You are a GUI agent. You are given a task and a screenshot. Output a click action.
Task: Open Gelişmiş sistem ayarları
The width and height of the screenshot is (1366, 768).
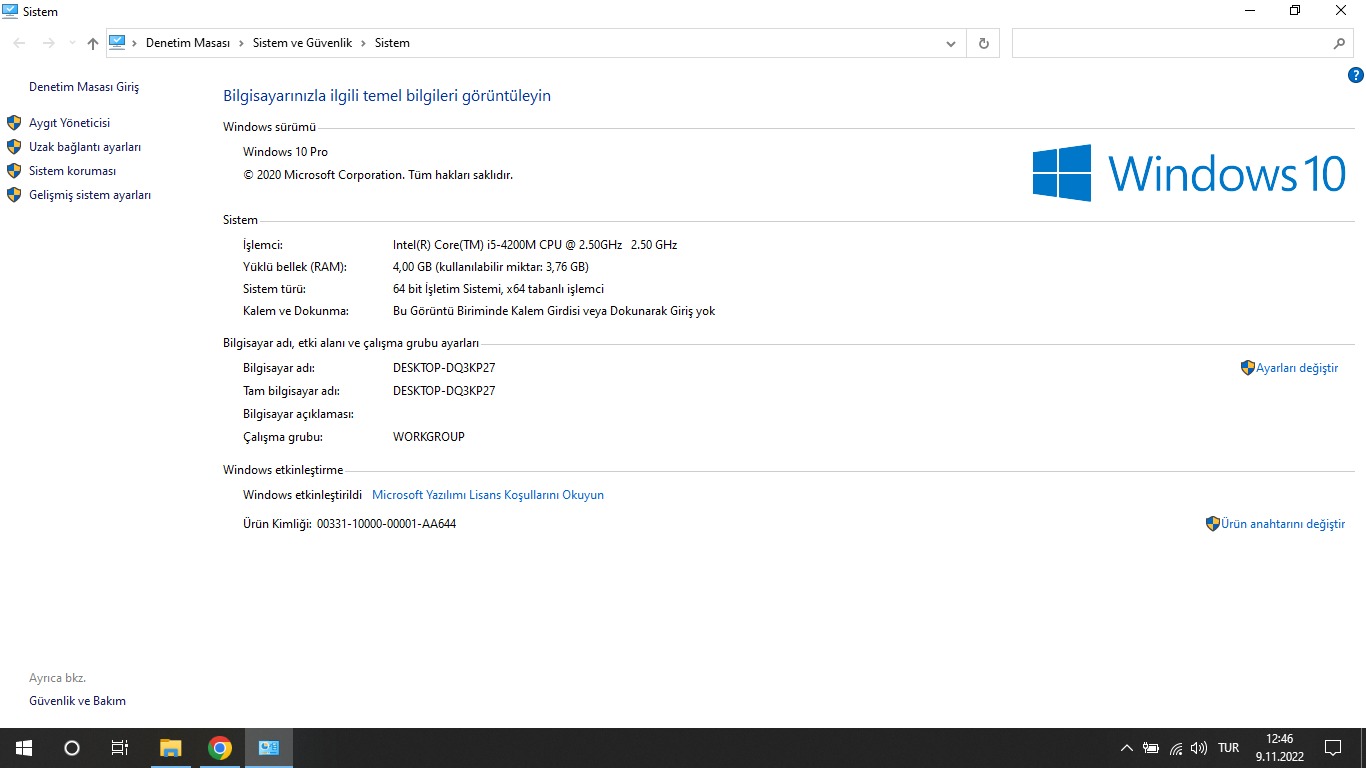point(90,195)
